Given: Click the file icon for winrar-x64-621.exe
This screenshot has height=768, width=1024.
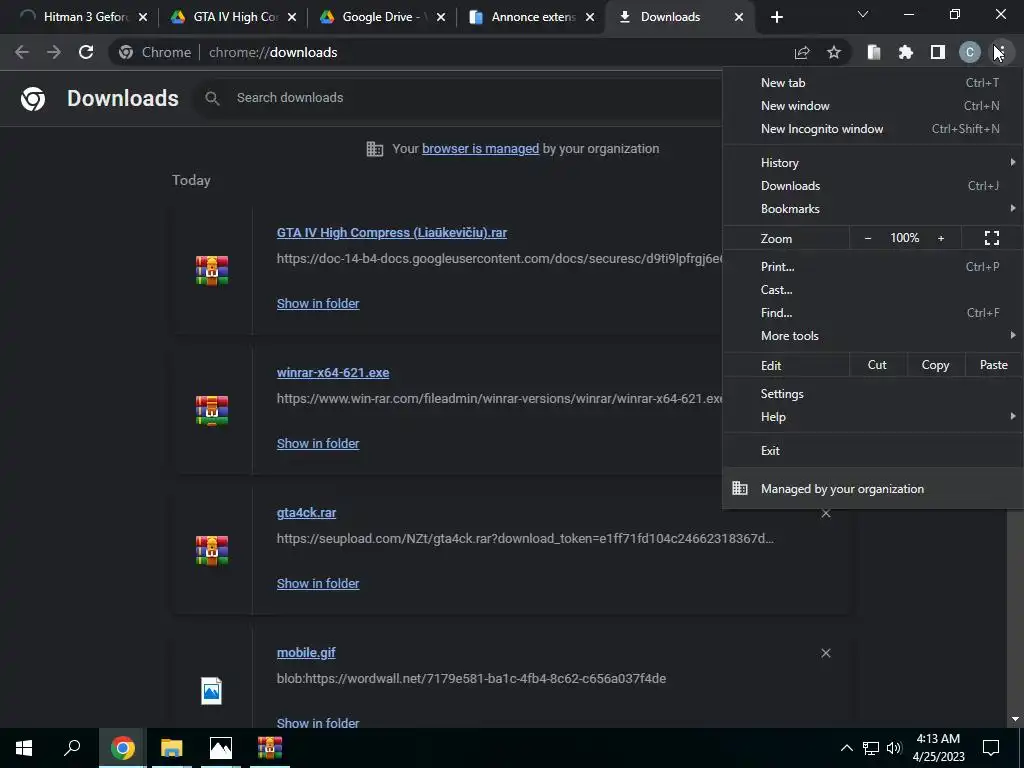Looking at the screenshot, I should pyautogui.click(x=212, y=410).
